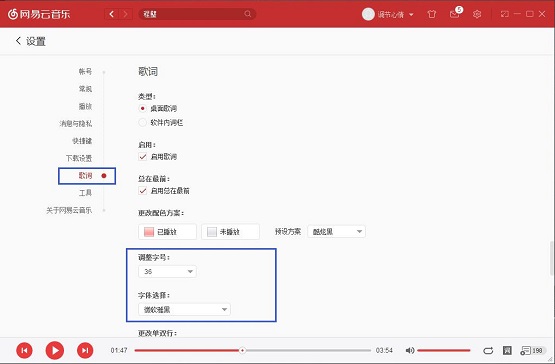Viewport: 555px width, 364px height.
Task: Toggle the 启用歌词 checkbox
Action: tap(143, 157)
